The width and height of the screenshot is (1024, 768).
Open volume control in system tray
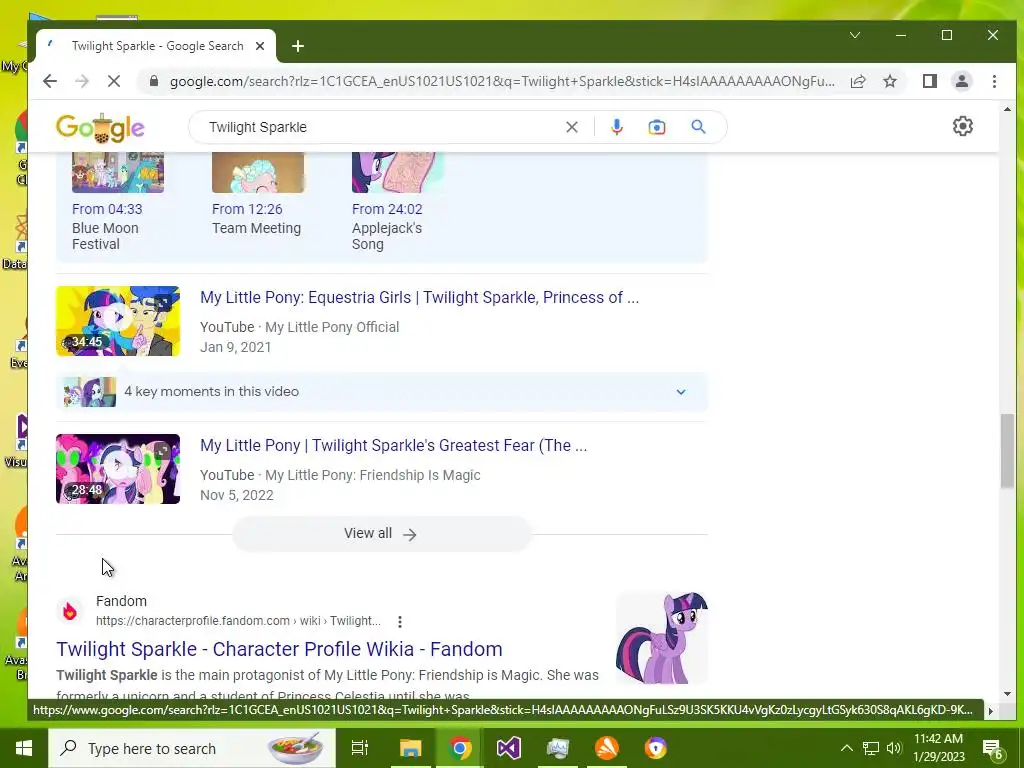[x=895, y=748]
